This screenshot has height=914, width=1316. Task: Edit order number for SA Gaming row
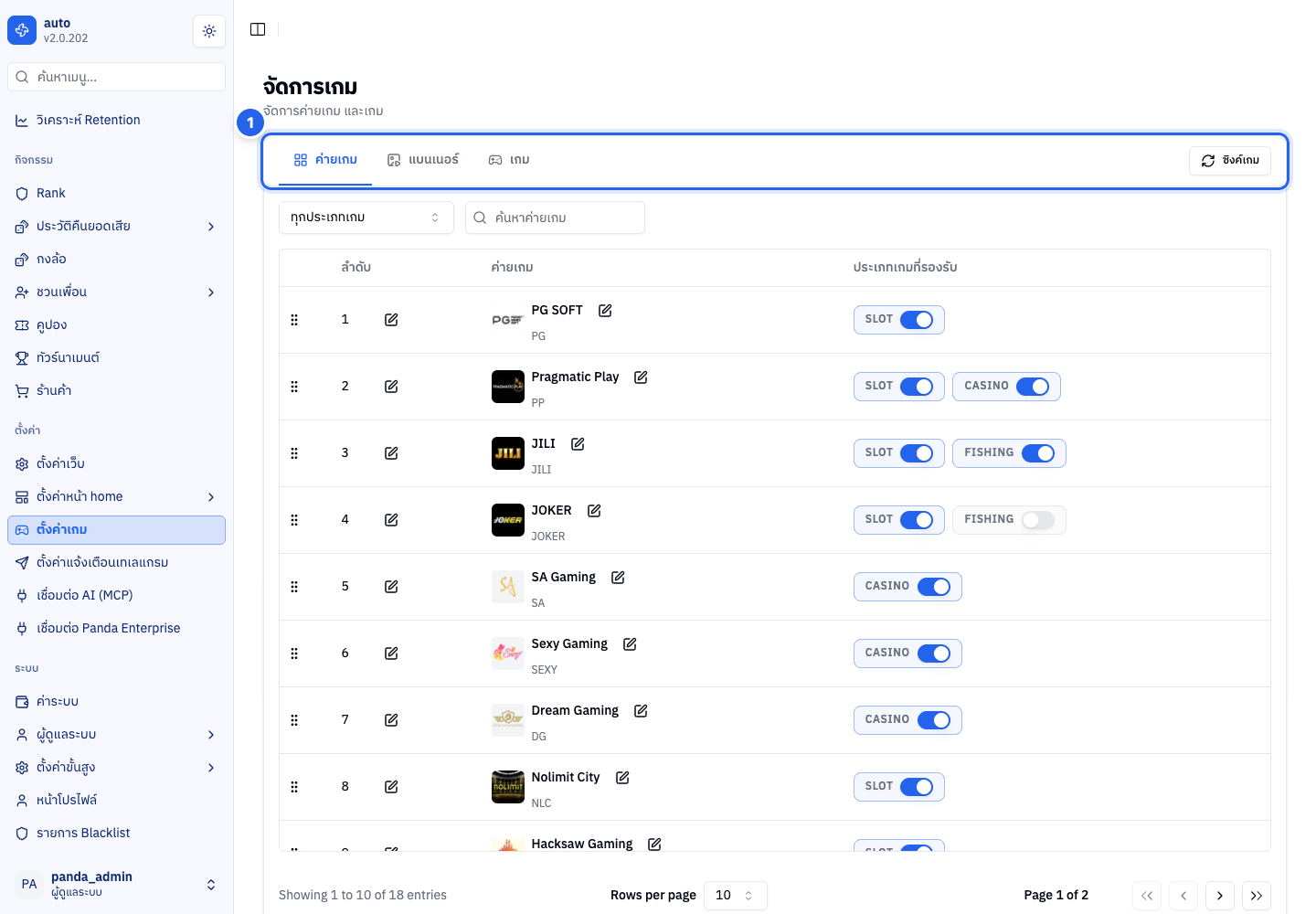[x=391, y=587]
